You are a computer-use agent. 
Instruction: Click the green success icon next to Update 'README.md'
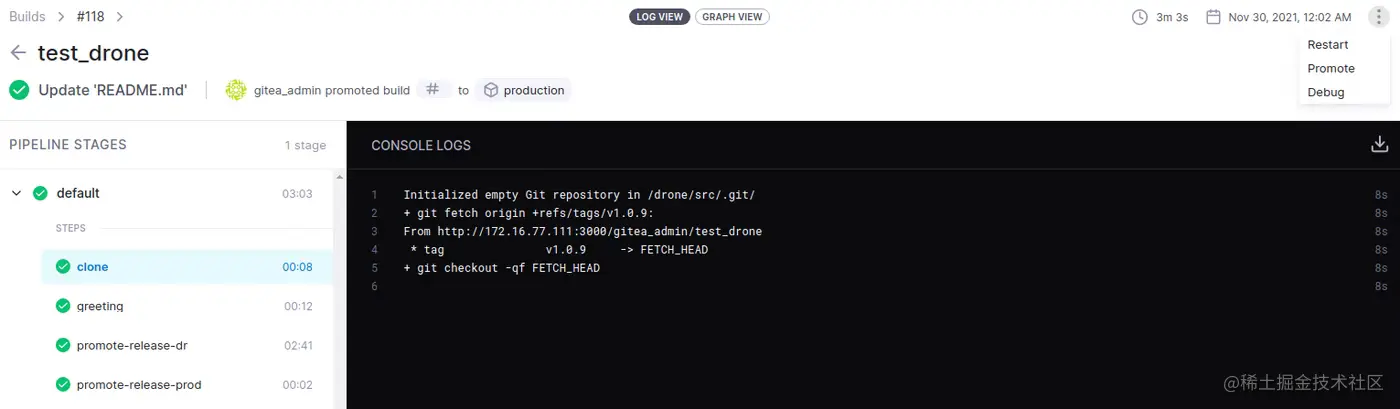[x=19, y=90]
